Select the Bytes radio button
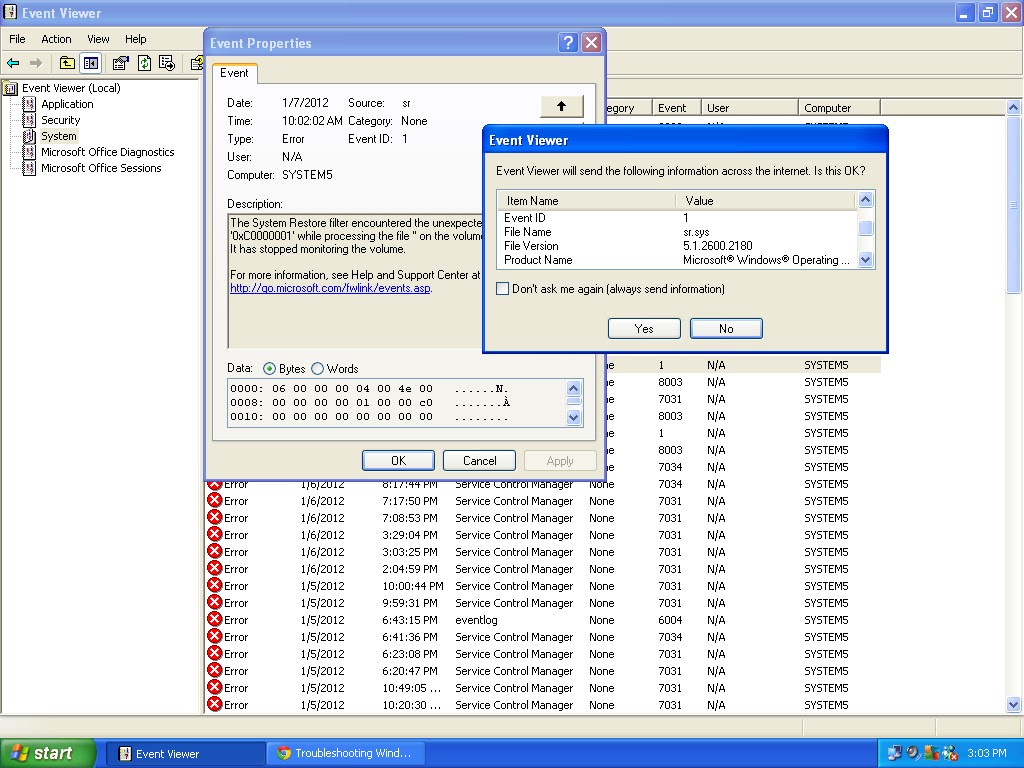Viewport: 1024px width, 768px height. pos(269,369)
